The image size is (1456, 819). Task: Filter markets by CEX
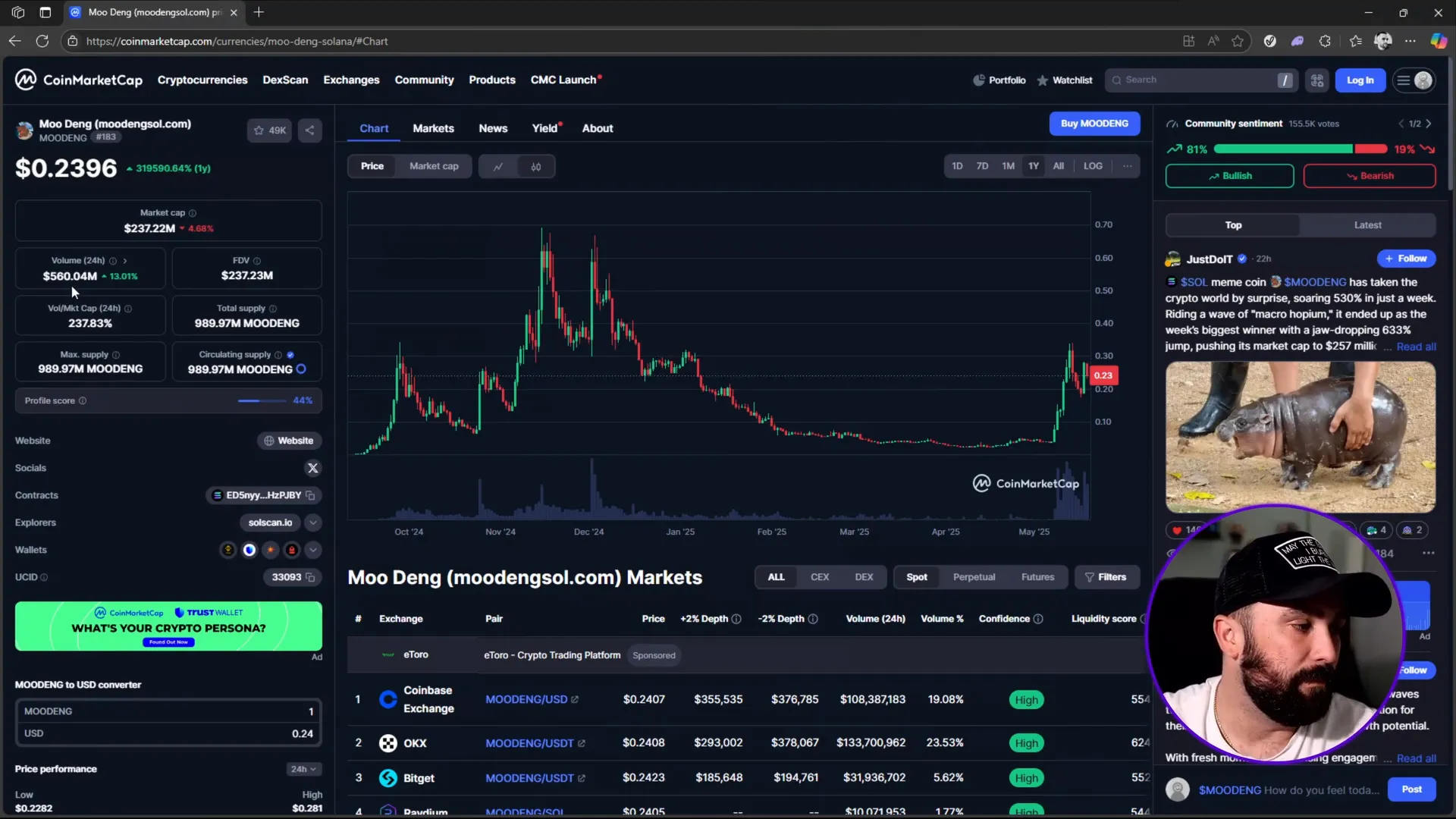(820, 577)
